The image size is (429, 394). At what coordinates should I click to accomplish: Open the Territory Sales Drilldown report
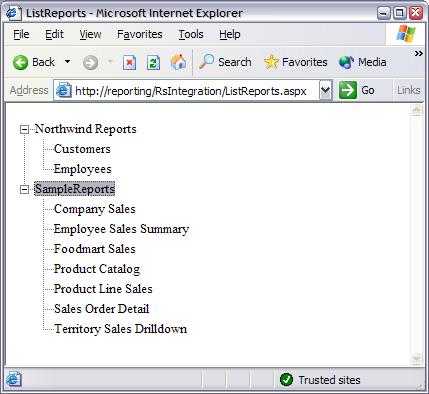[x=120, y=329]
